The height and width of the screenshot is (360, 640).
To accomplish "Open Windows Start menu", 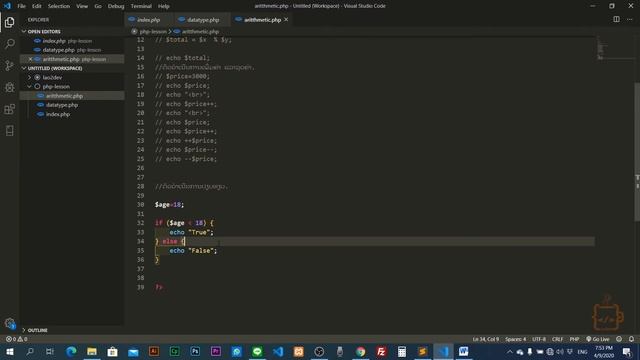I will pyautogui.click(x=9, y=351).
